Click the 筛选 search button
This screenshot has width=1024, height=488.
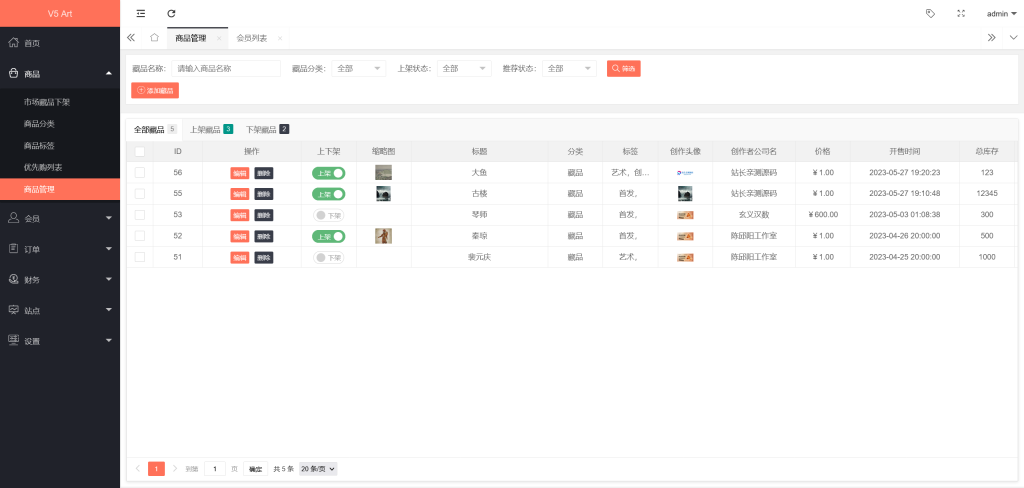pyautogui.click(x=624, y=69)
